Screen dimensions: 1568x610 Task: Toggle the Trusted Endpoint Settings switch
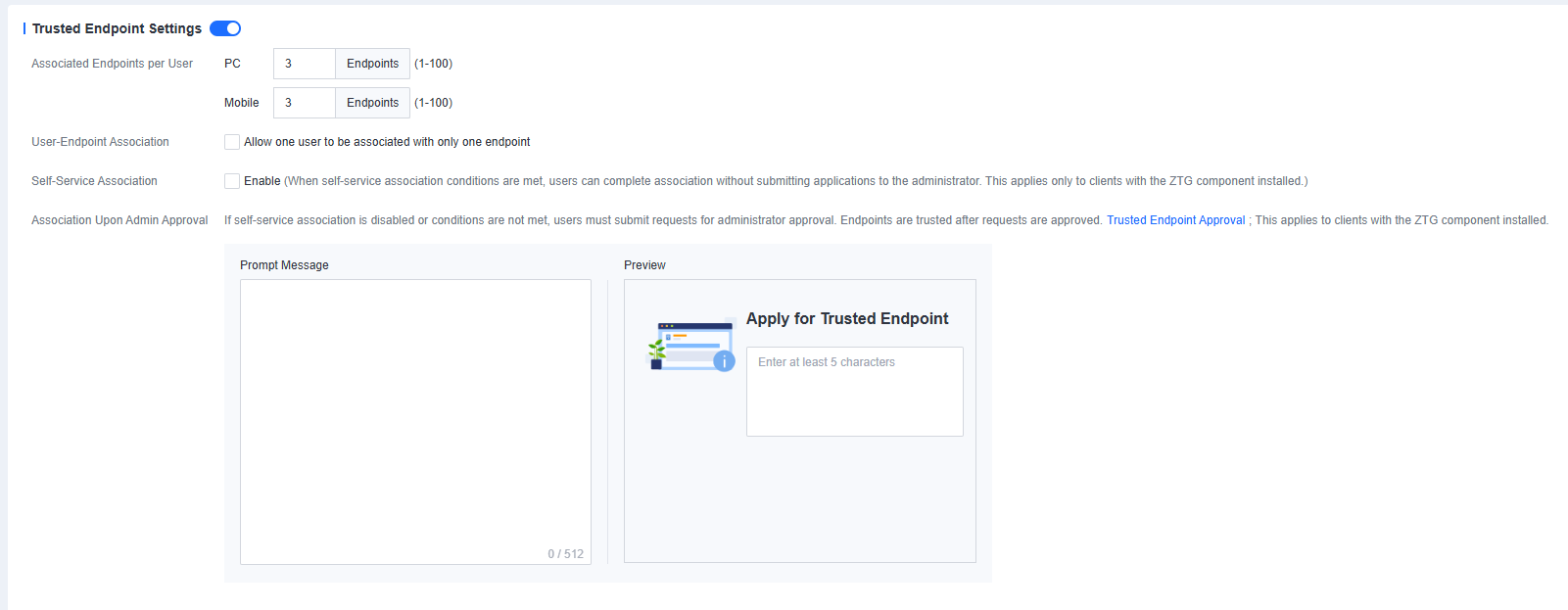coord(225,28)
